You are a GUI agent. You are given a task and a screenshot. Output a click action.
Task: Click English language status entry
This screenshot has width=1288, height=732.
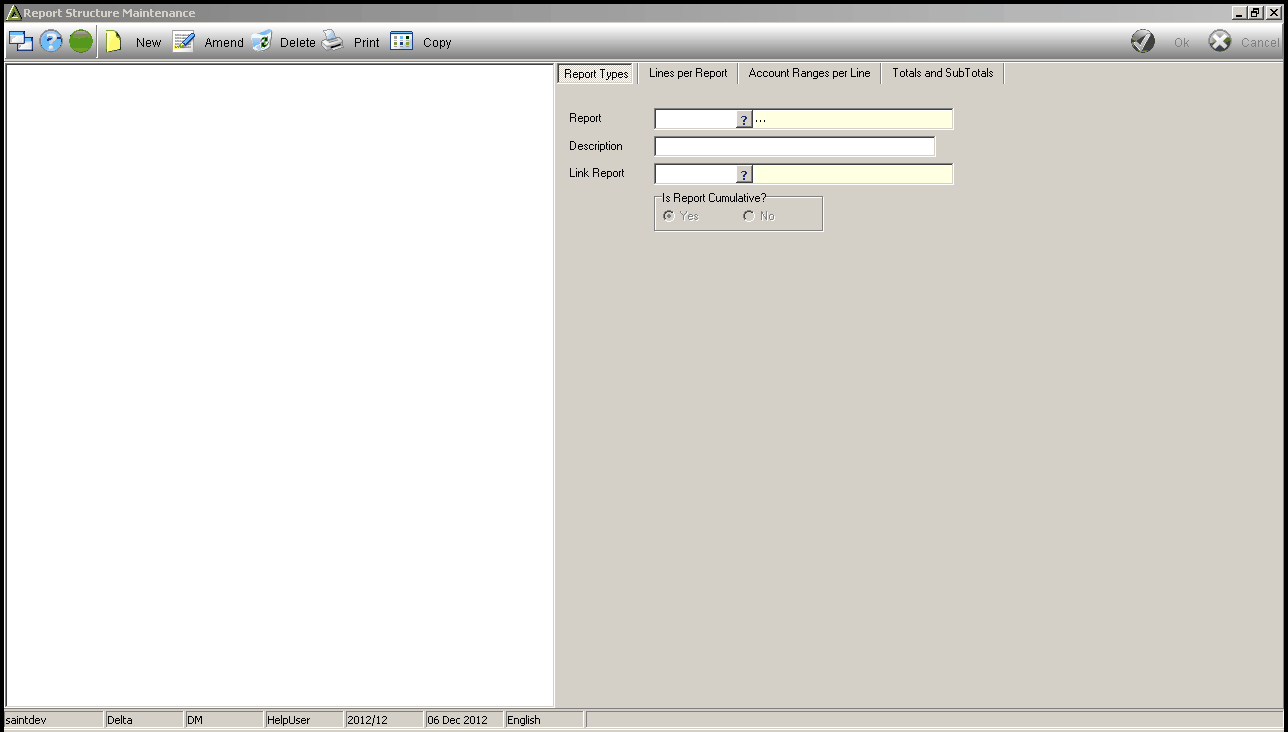pos(544,720)
